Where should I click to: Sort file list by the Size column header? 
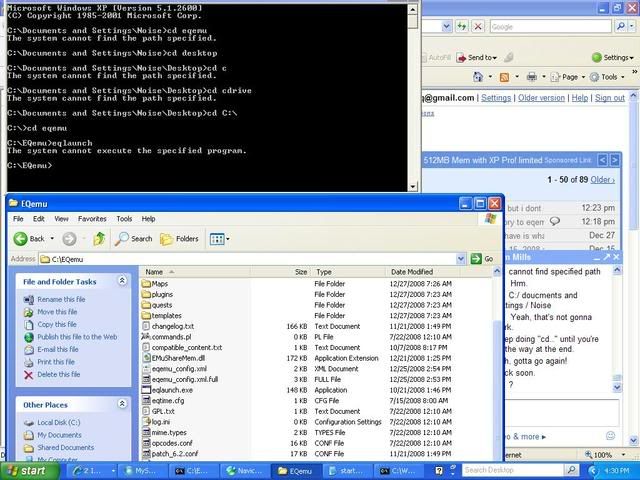coord(281,272)
